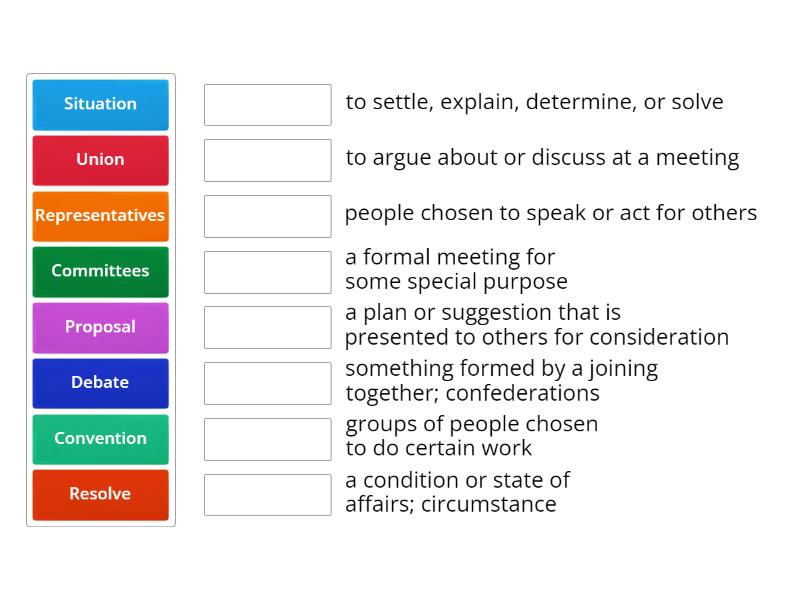Click the definition text 'to settle, explain, determine'

[x=534, y=102]
